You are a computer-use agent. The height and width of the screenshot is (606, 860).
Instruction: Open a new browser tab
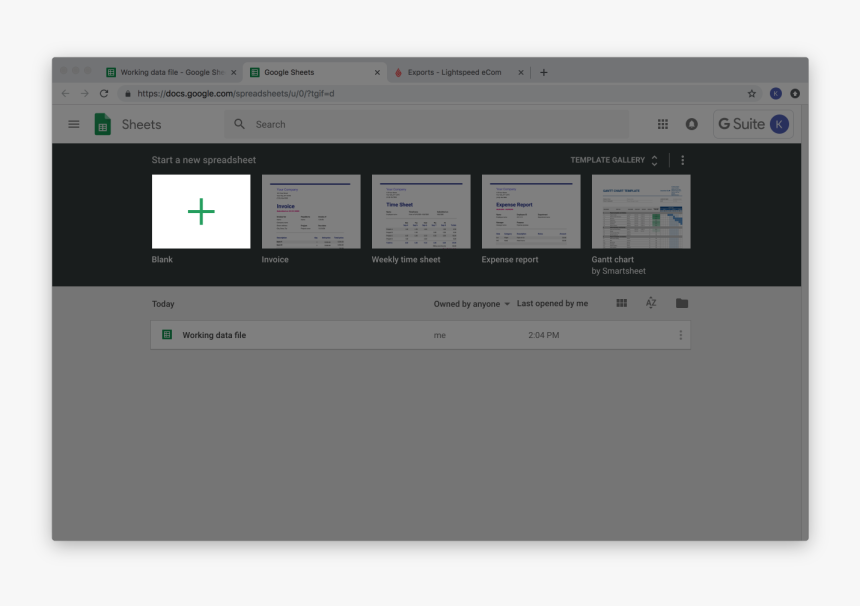pos(543,72)
